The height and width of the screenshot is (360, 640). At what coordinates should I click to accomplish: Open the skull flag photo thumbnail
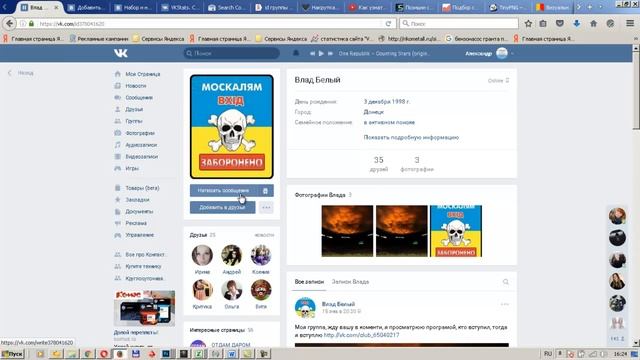coord(456,231)
